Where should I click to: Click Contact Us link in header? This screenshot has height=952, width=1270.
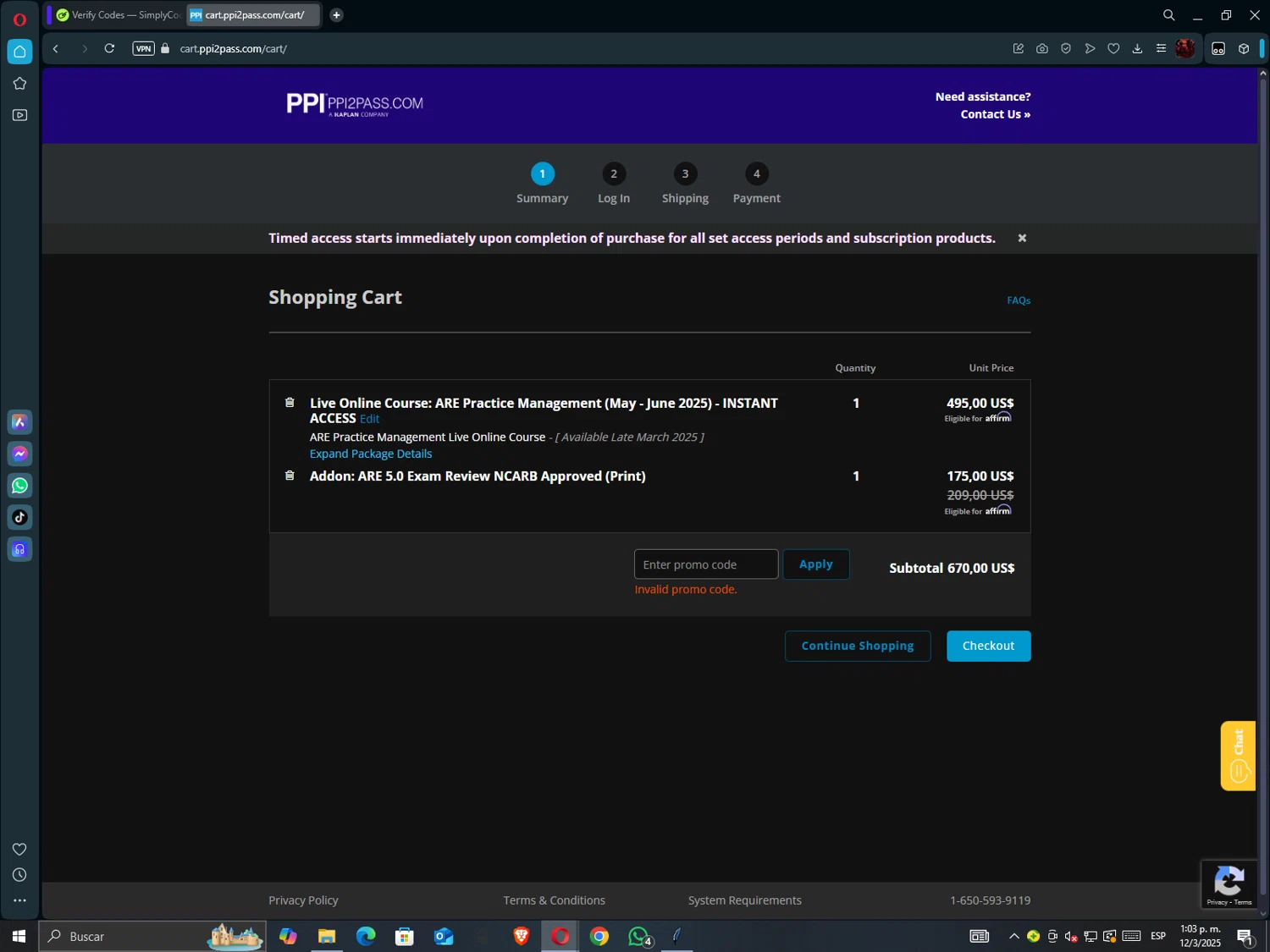pyautogui.click(x=995, y=114)
